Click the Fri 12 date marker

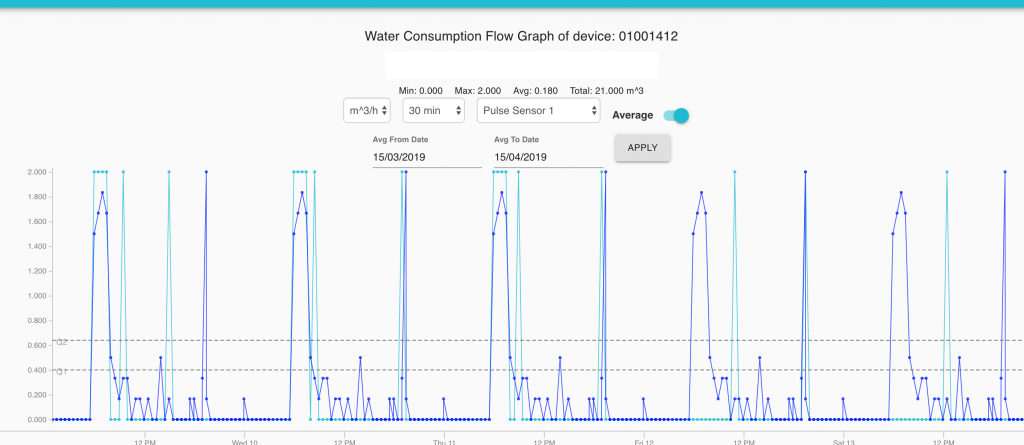644,440
